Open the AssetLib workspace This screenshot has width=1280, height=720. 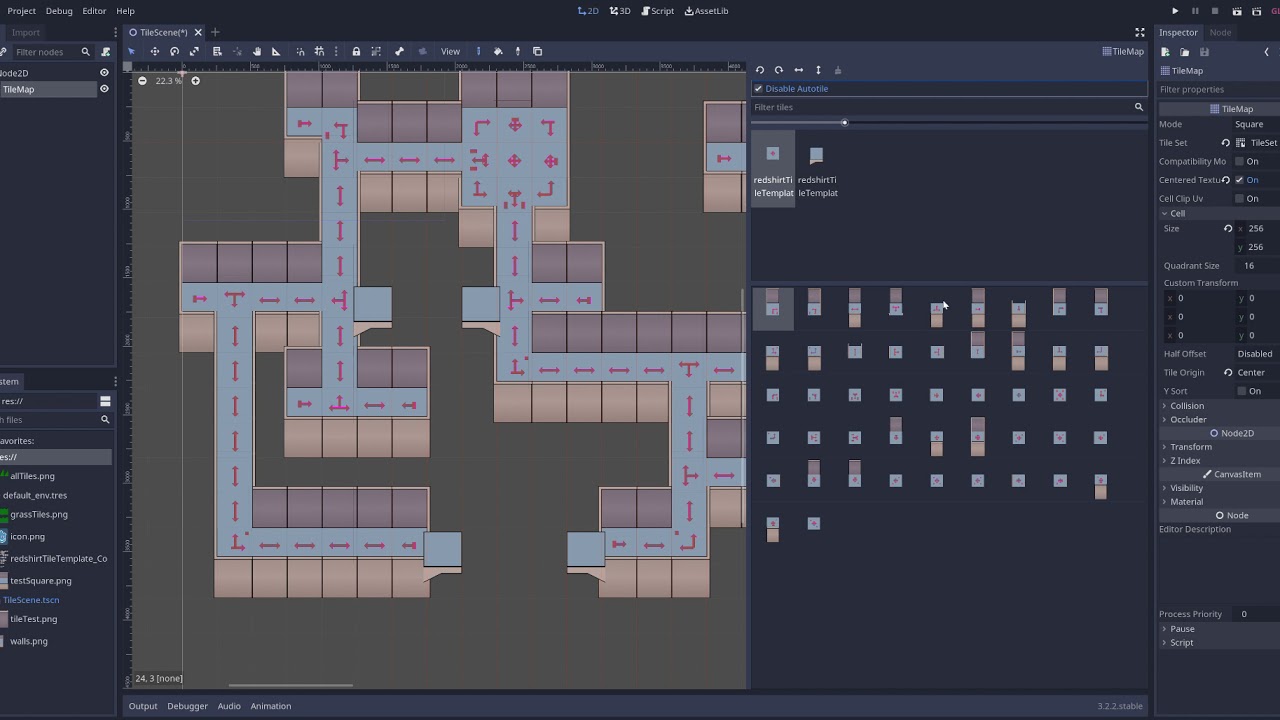(x=706, y=11)
